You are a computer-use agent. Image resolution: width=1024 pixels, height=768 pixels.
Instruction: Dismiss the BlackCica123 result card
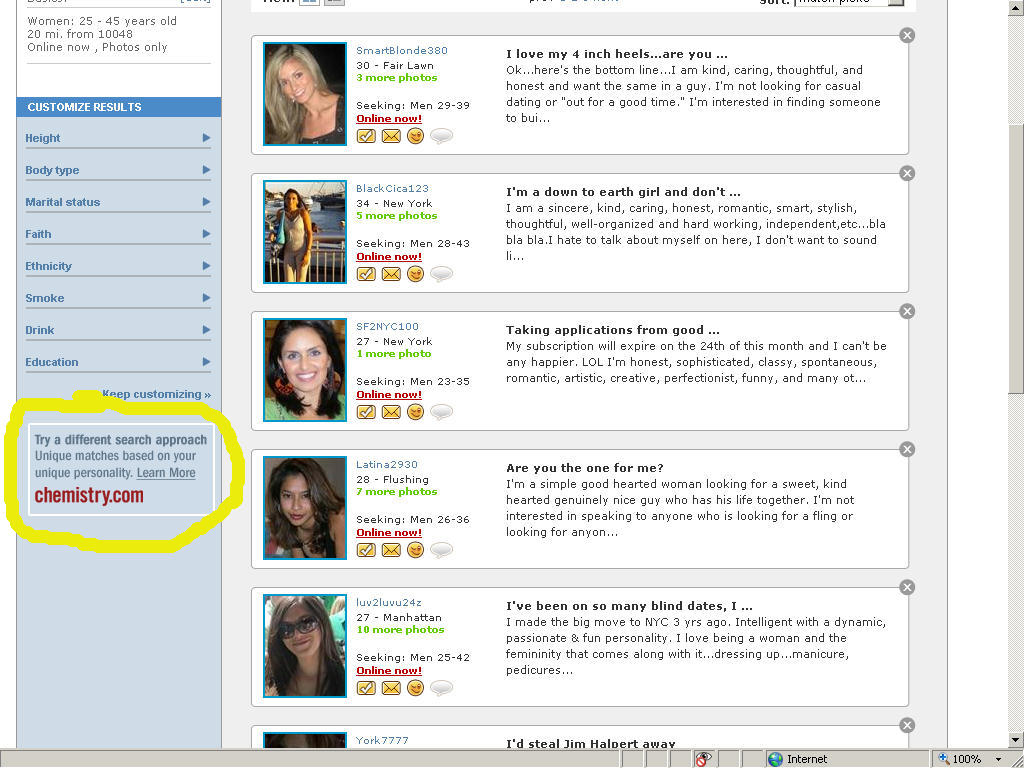coord(906,173)
